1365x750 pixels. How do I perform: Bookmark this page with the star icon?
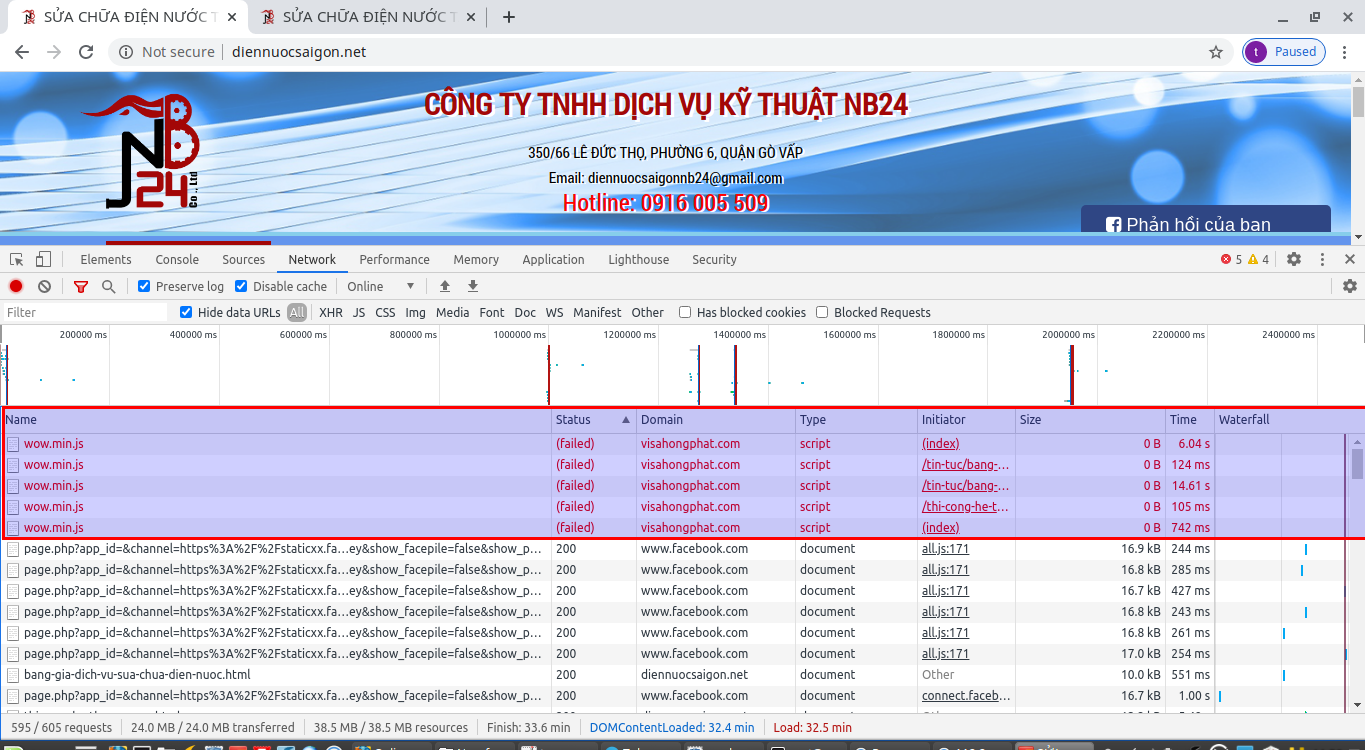1216,52
